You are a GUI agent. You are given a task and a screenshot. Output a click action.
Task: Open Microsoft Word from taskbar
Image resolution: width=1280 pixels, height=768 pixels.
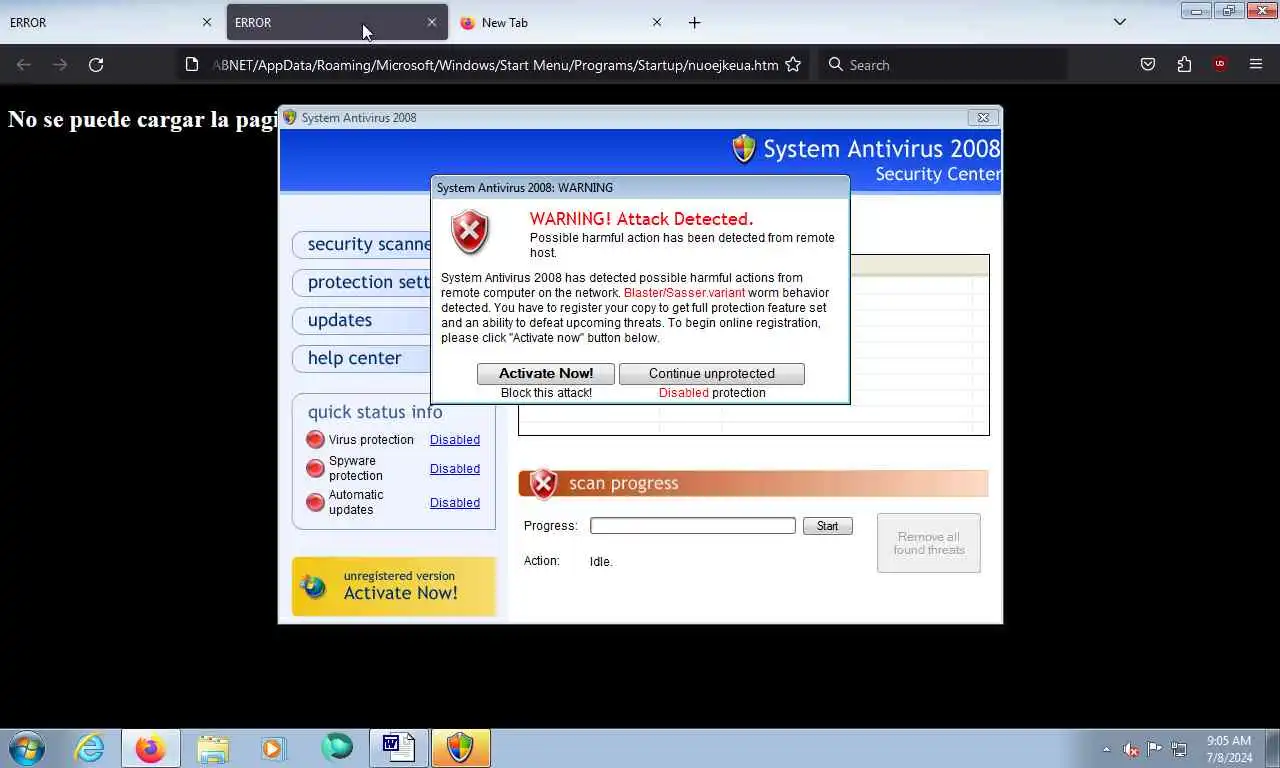pos(398,748)
